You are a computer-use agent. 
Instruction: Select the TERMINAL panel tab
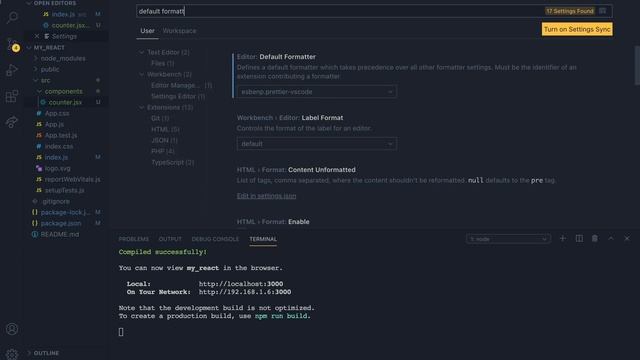click(x=263, y=239)
